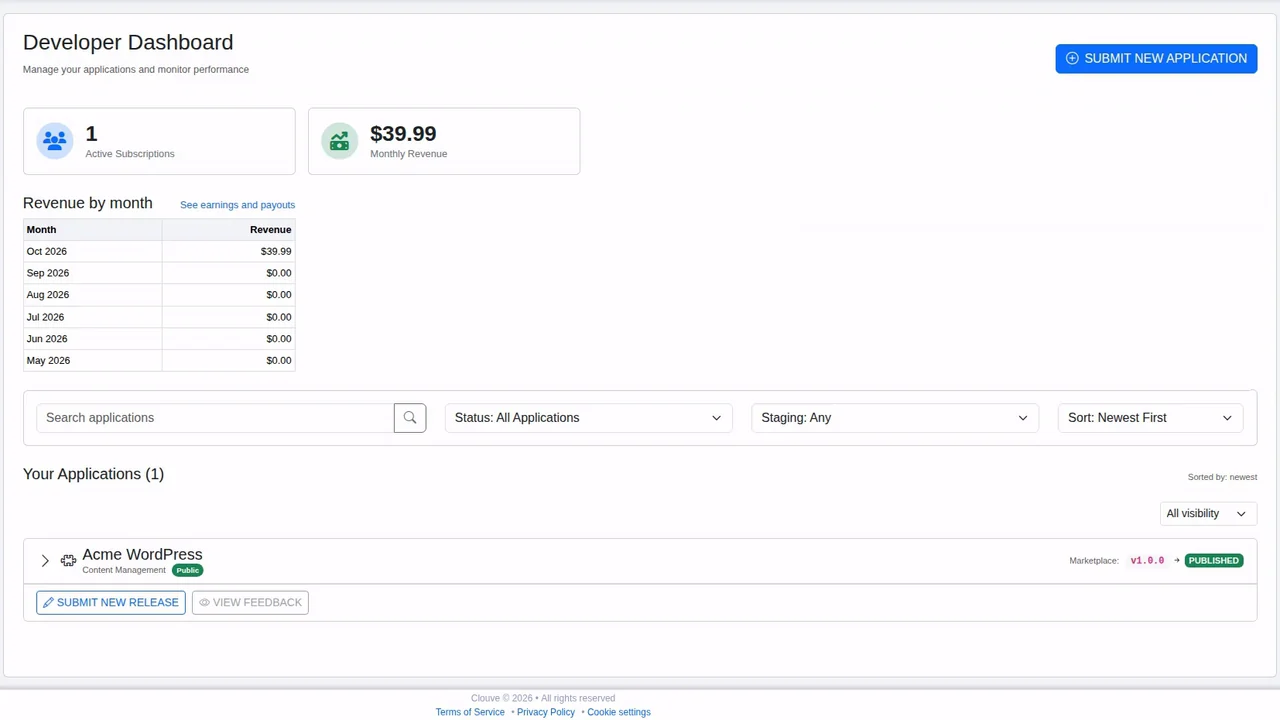This screenshot has height=720, width=1280.
Task: Click the Your Applications (1) heading
Action: pos(93,474)
